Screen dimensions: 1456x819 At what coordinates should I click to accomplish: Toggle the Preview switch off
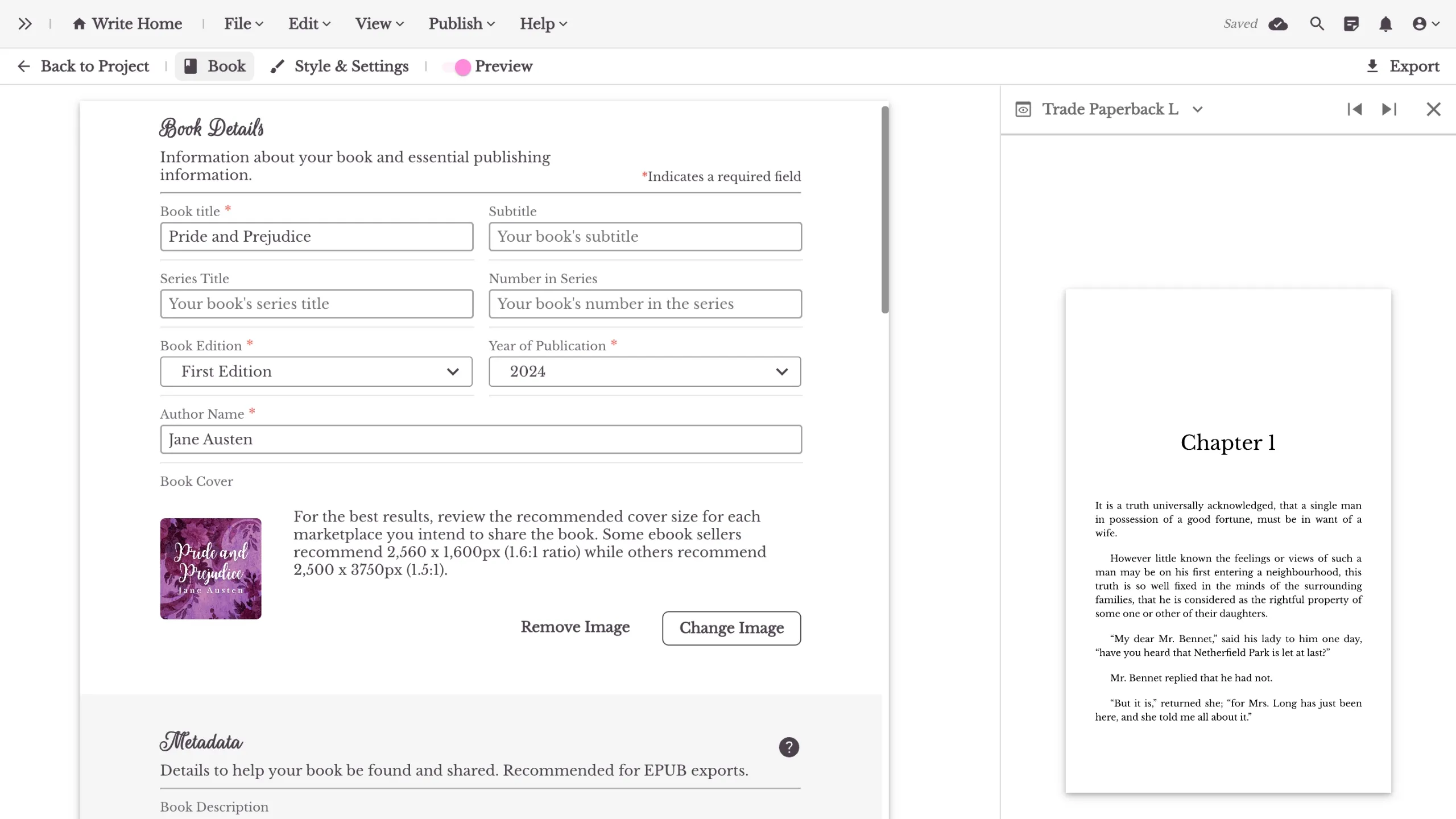pos(457,67)
